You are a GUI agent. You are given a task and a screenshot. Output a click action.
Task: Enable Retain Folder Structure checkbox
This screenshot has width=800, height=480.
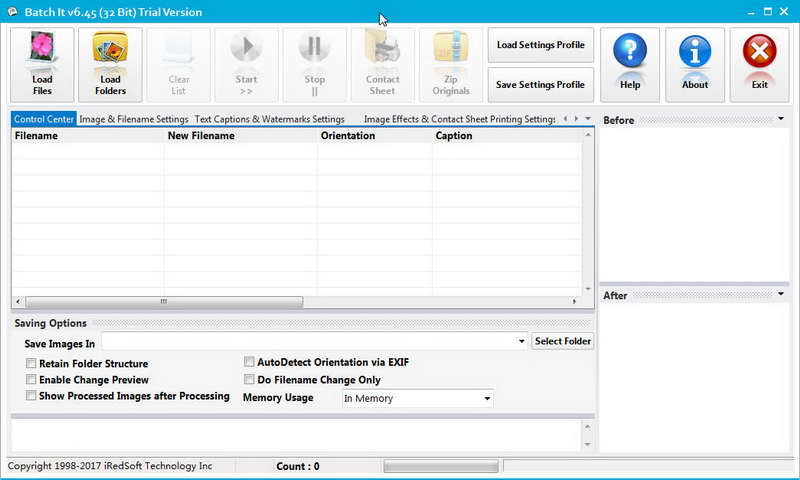click(31, 363)
